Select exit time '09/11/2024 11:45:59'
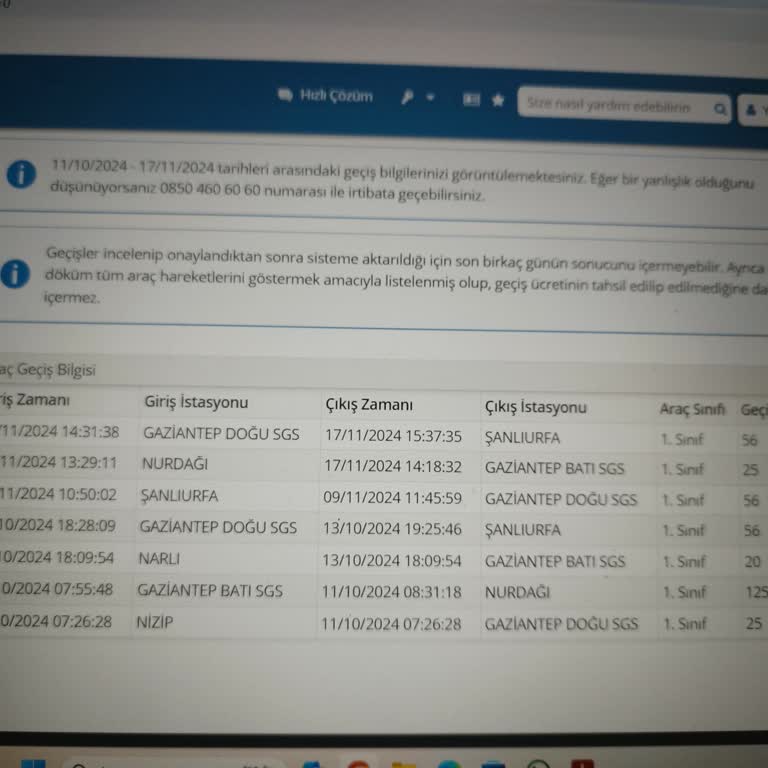 392,498
